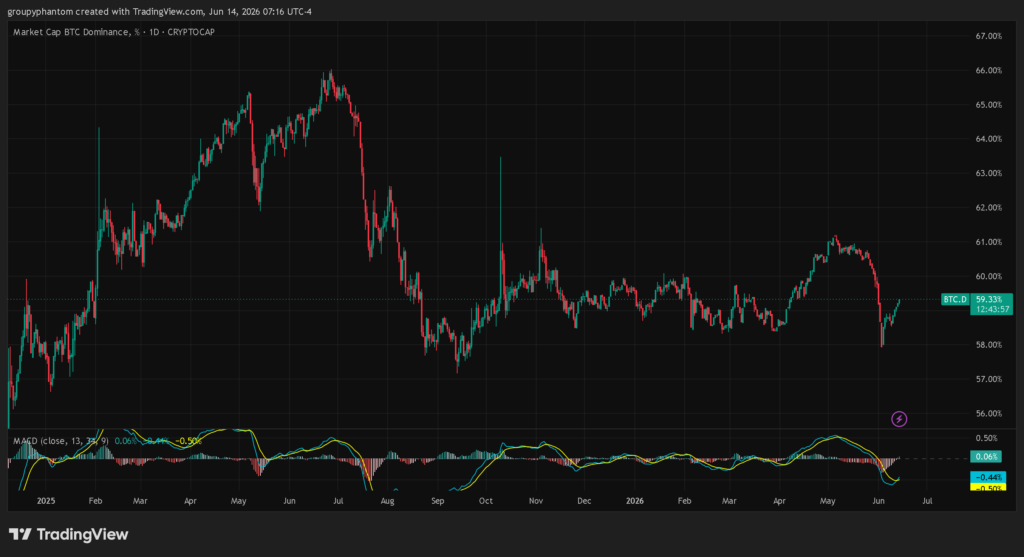Click the purple lightning bolt icon
Viewport: 1024px width, 557px height.
click(x=899, y=419)
